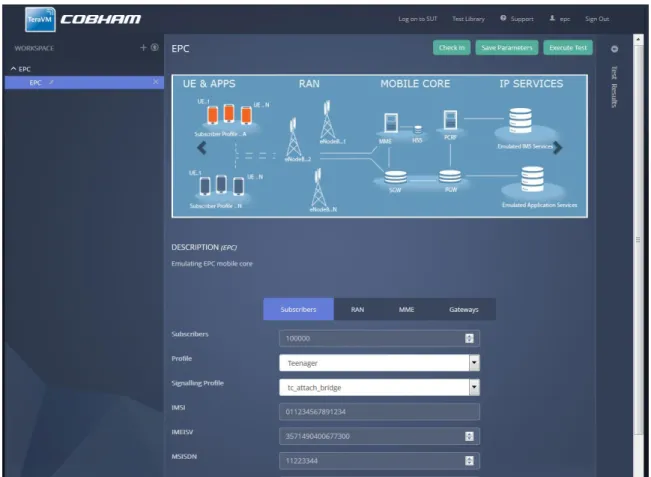Click the IMSI input field

pyautogui.click(x=379, y=412)
